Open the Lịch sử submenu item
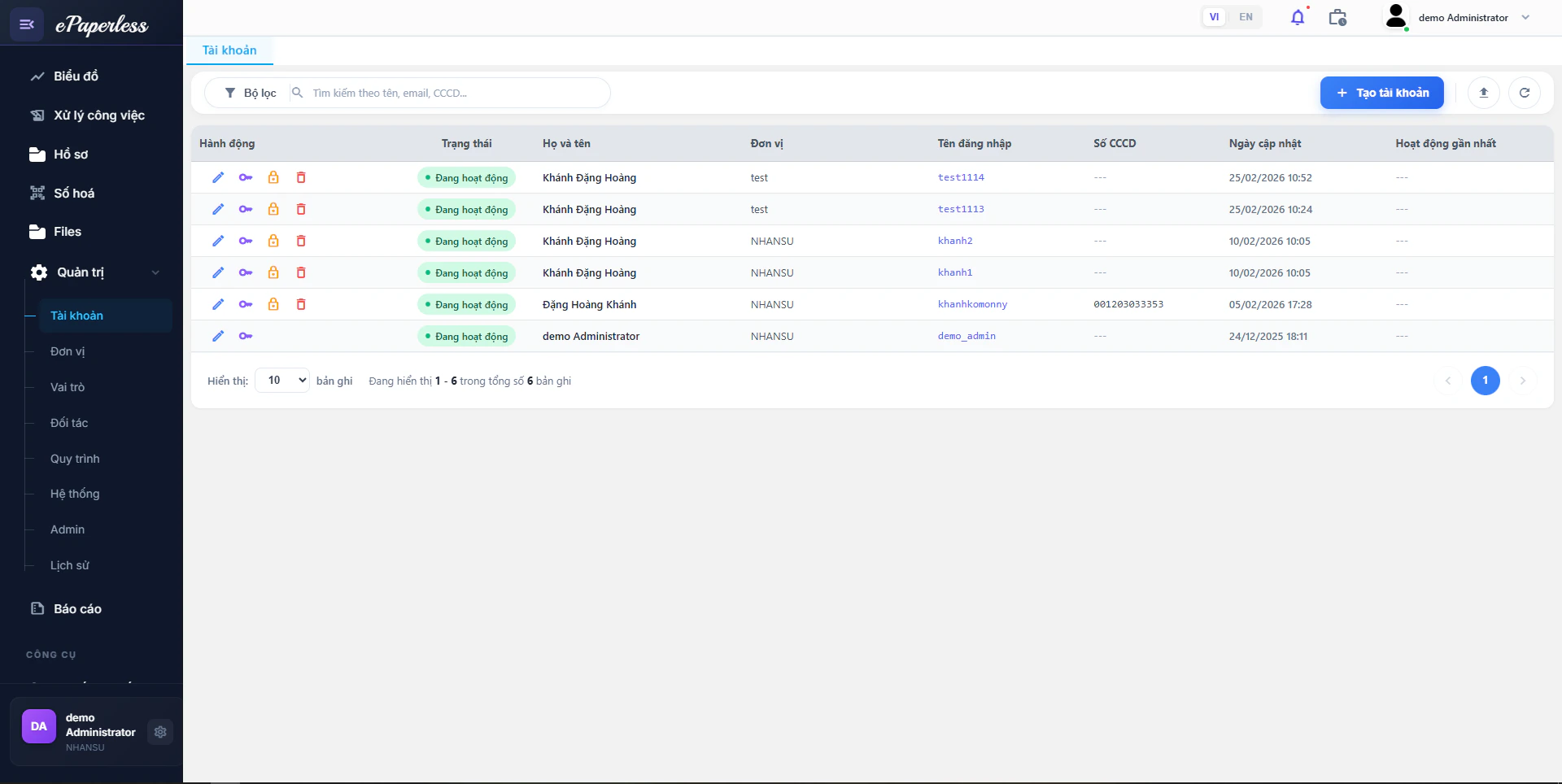The width and height of the screenshot is (1562, 784). [x=70, y=565]
